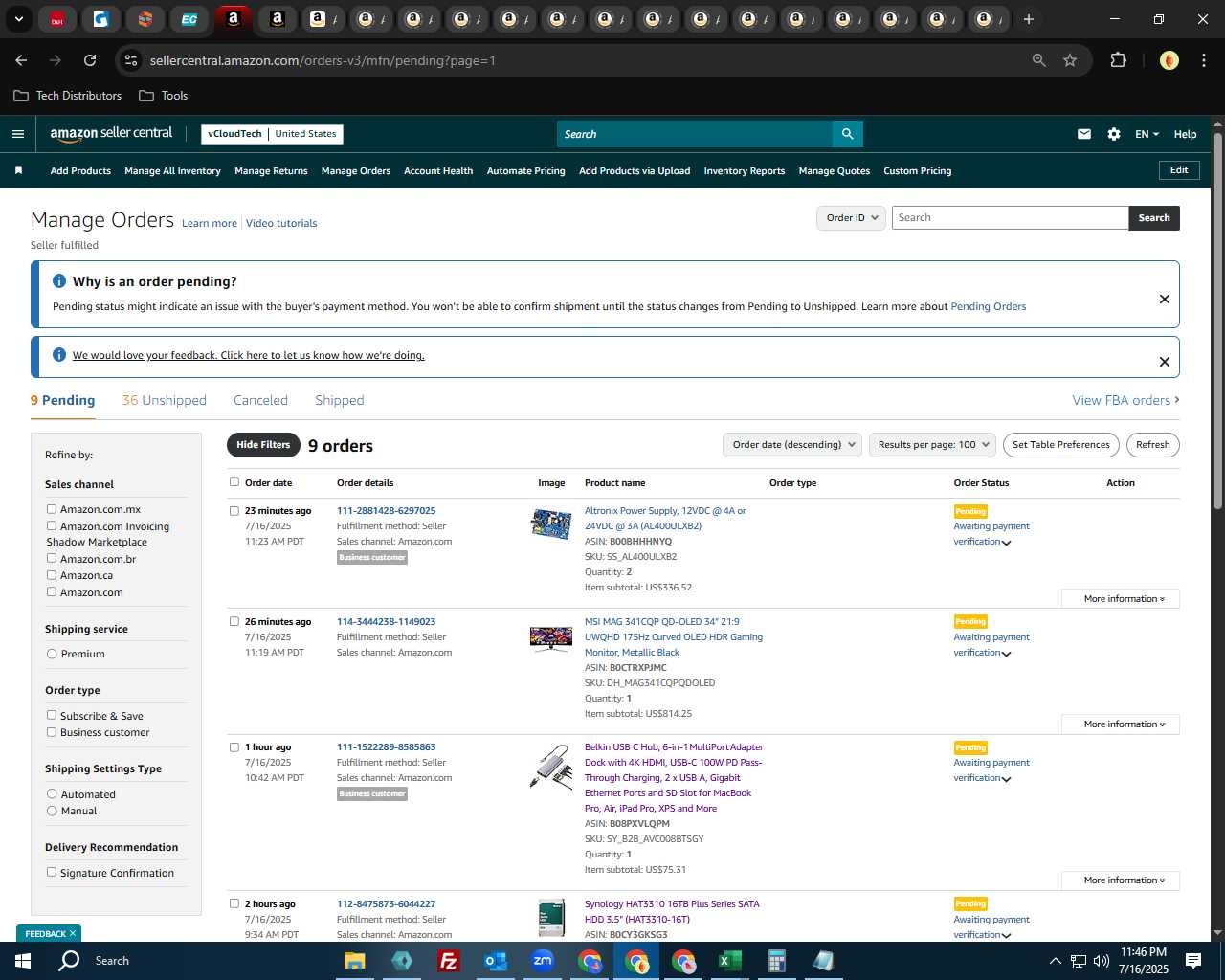
Task: Open Excel from the taskbar
Action: [729, 960]
